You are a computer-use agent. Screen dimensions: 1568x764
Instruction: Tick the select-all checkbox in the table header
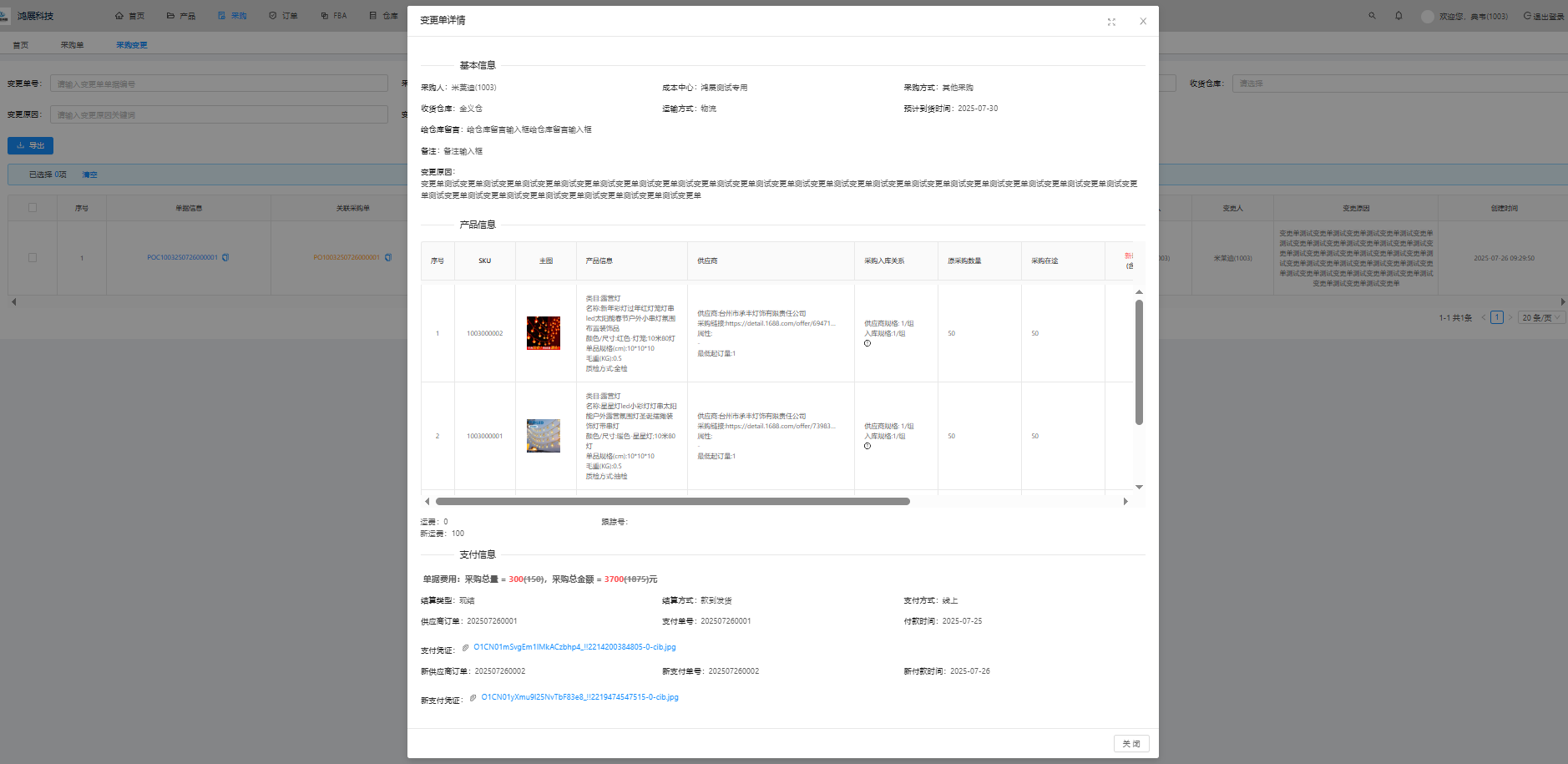tap(33, 208)
